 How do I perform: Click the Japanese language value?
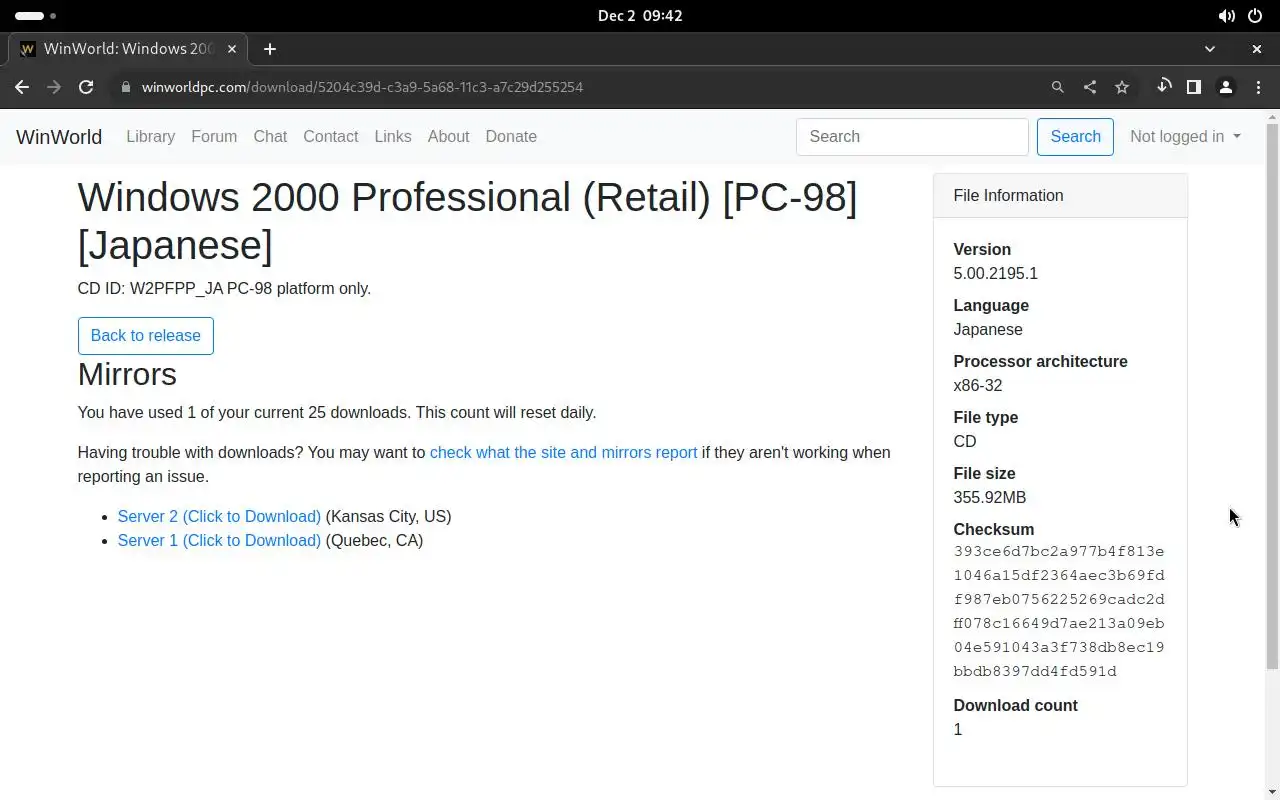tap(988, 330)
